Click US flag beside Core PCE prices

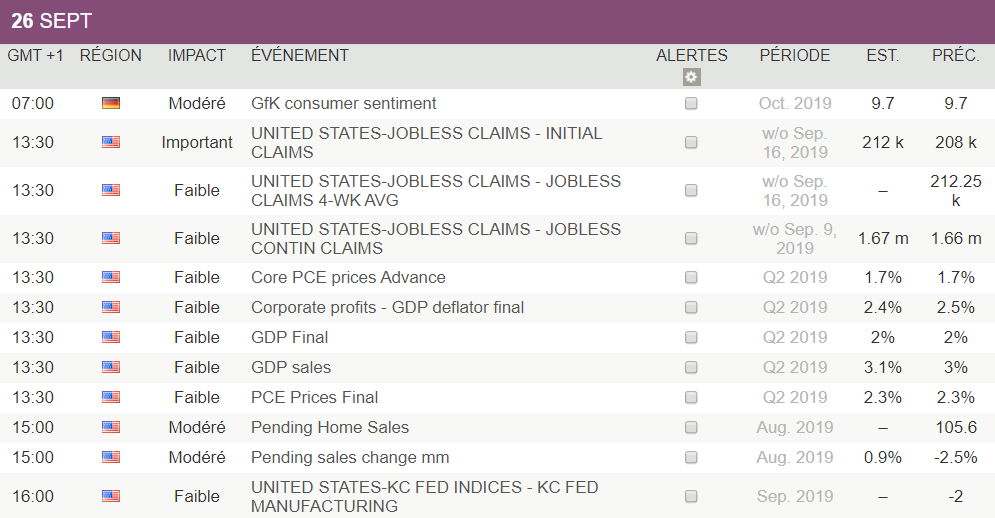[x=111, y=277]
